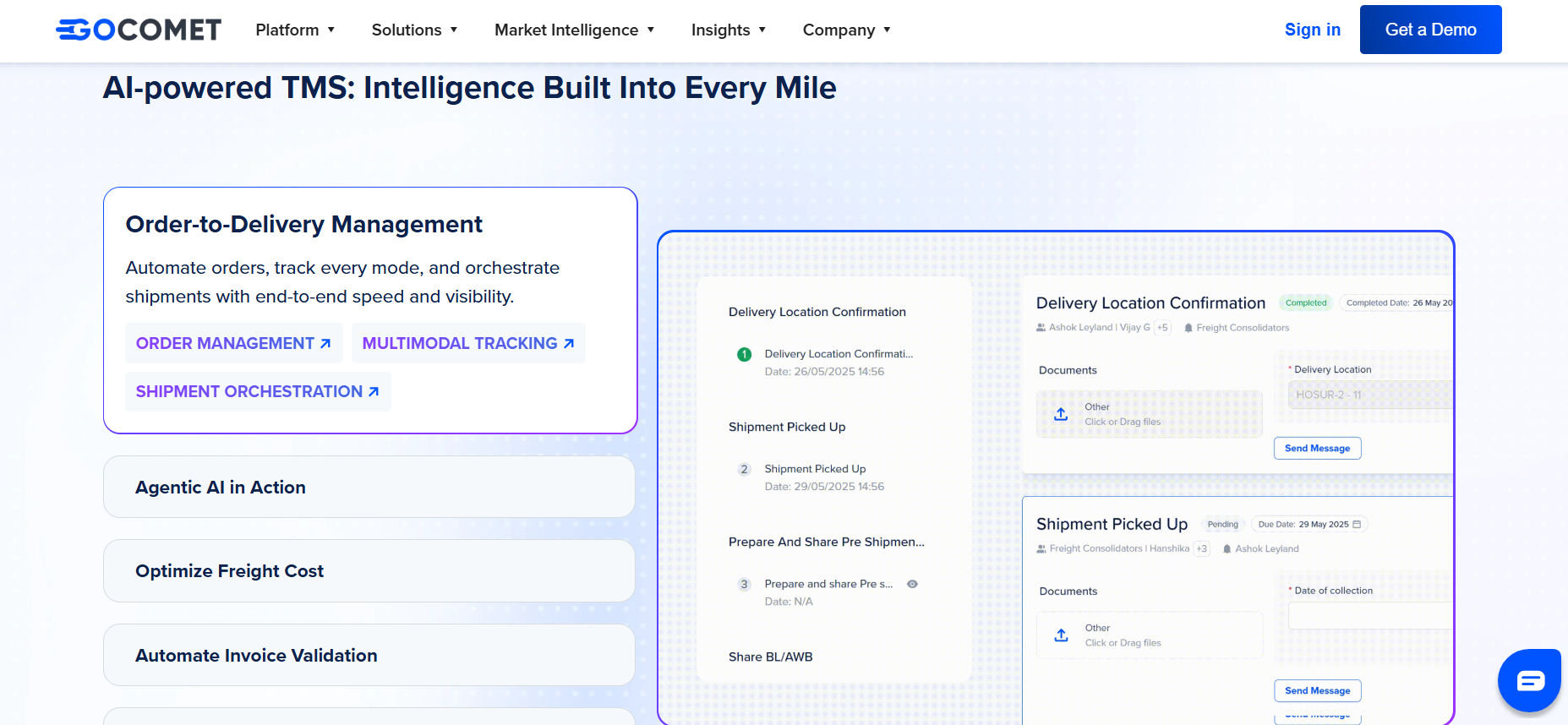Image resolution: width=1568 pixels, height=725 pixels.
Task: Click the GoComet logo
Action: [x=139, y=30]
